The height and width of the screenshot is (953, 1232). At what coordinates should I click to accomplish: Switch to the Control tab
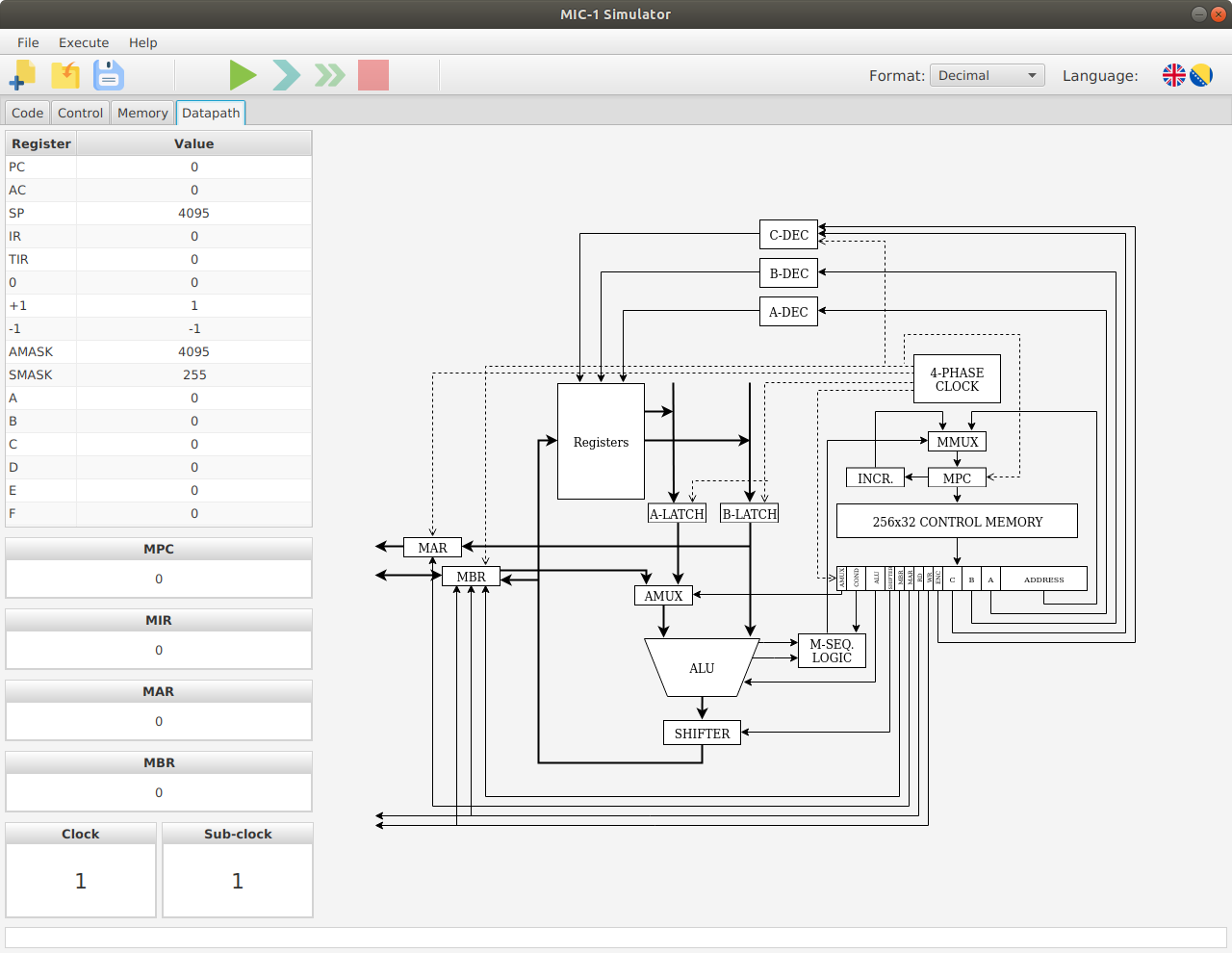click(80, 113)
